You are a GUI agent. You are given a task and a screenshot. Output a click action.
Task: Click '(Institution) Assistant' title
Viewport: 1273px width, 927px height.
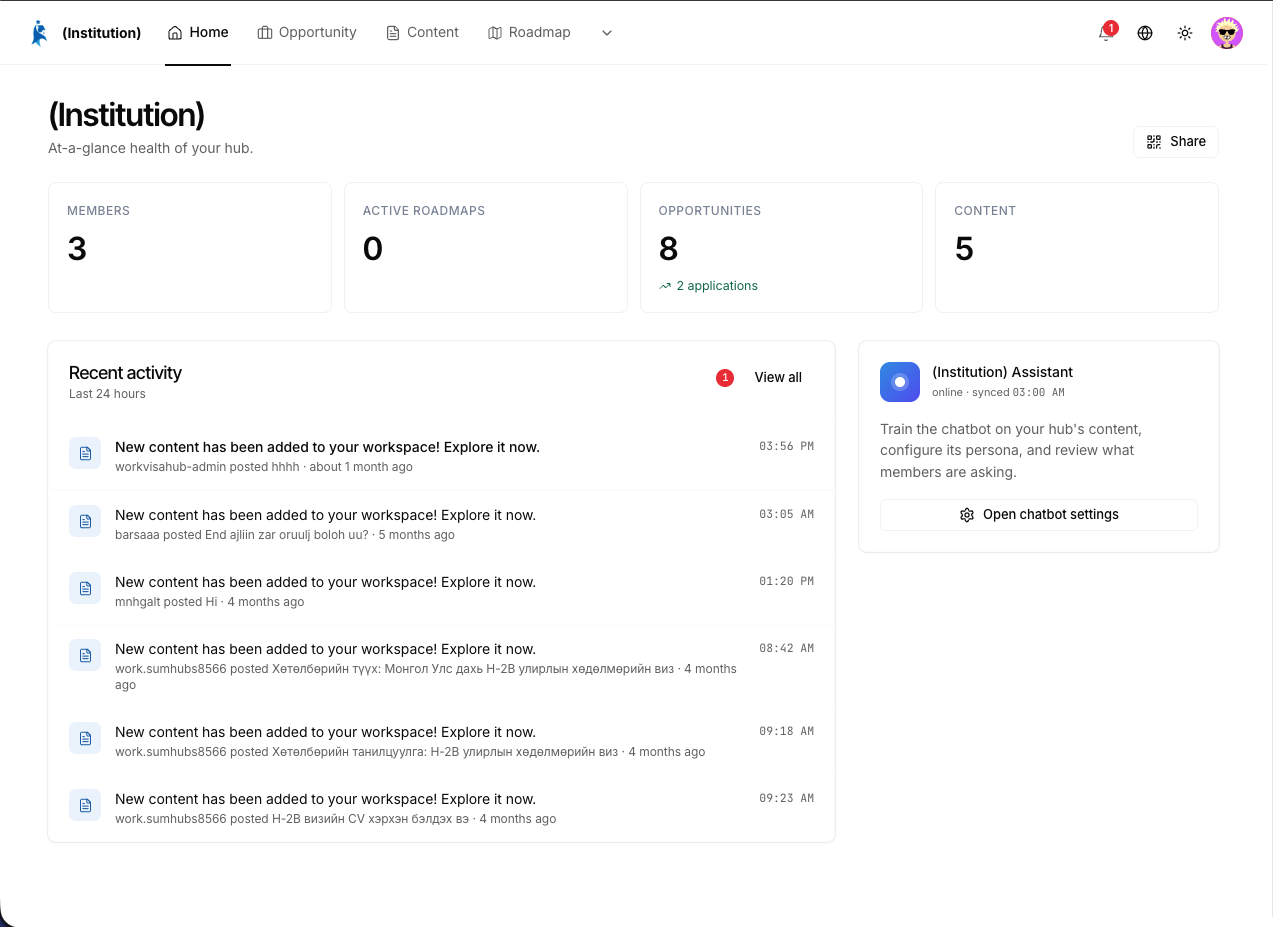(x=1002, y=372)
